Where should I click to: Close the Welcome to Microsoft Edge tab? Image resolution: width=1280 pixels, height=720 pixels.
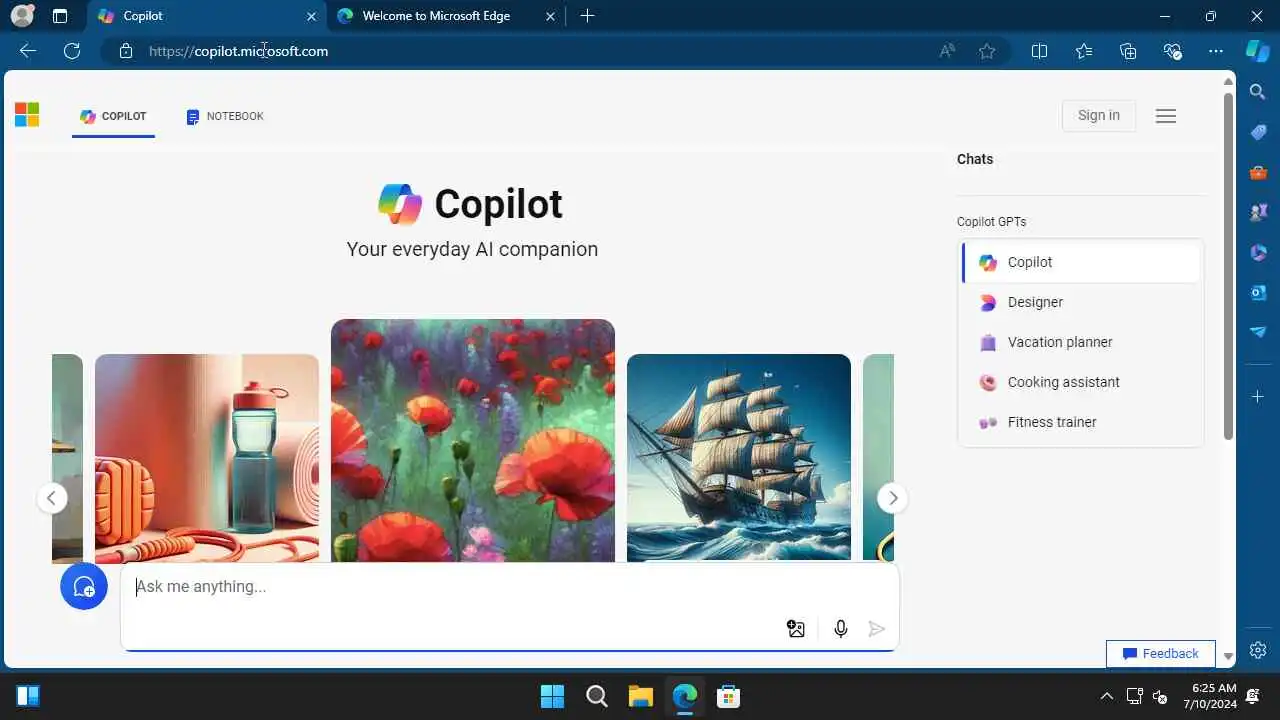(x=551, y=16)
